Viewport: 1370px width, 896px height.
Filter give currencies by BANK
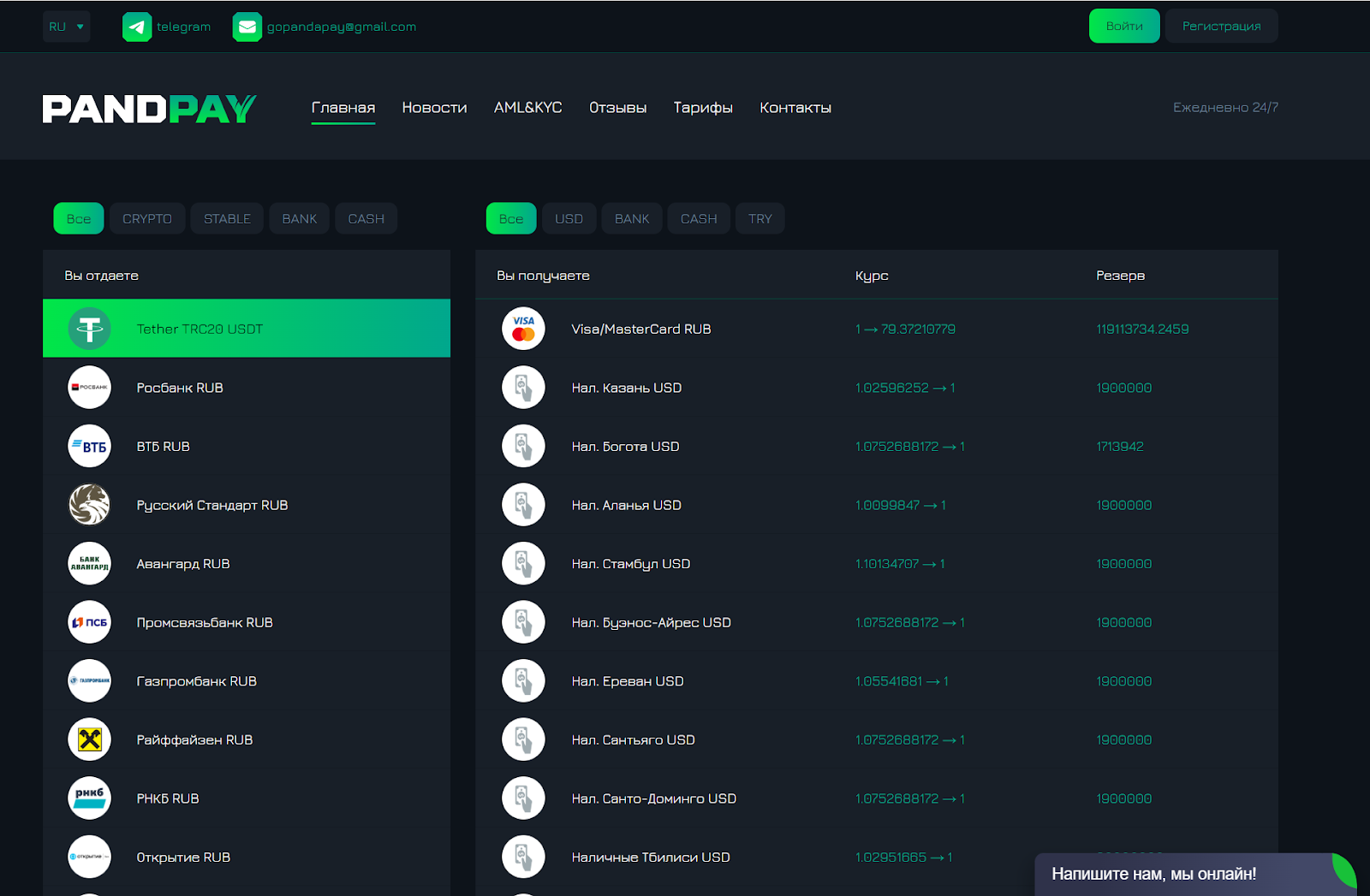tap(300, 218)
